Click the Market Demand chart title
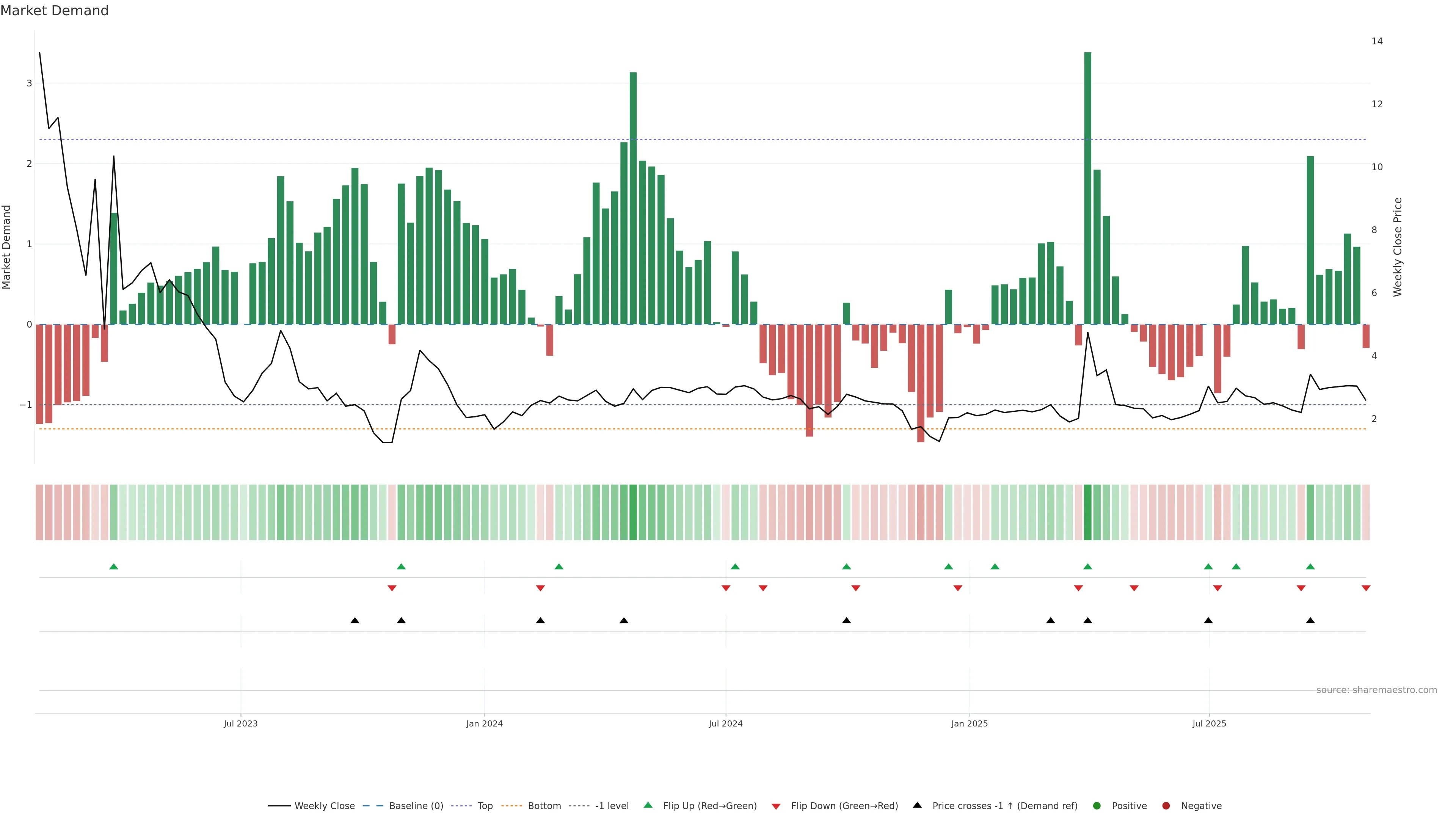Screen dimensions: 1456x819 pos(54,11)
